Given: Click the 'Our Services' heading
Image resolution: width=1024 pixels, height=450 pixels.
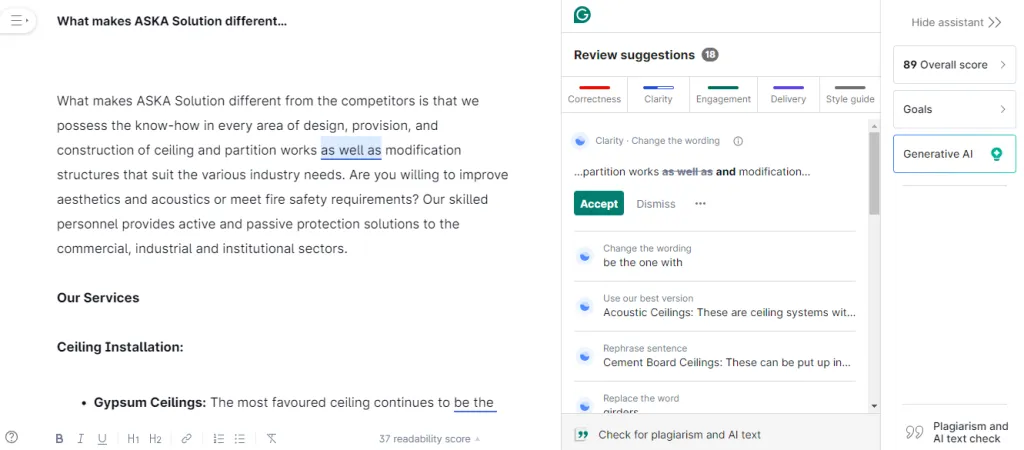Looking at the screenshot, I should click(98, 298).
